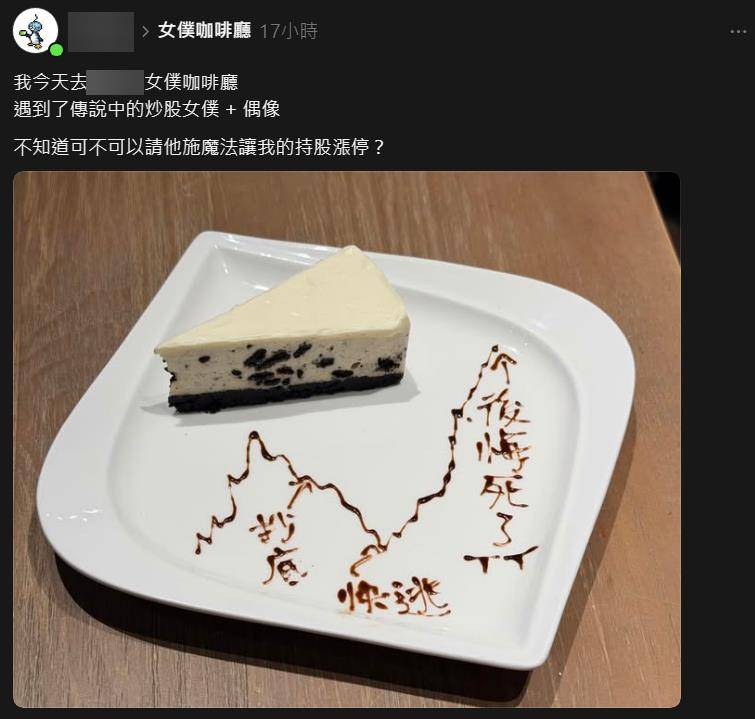Image resolution: width=755 pixels, height=719 pixels.
Task: Click the Oreo cheesecake slice in photo
Action: coord(283,332)
